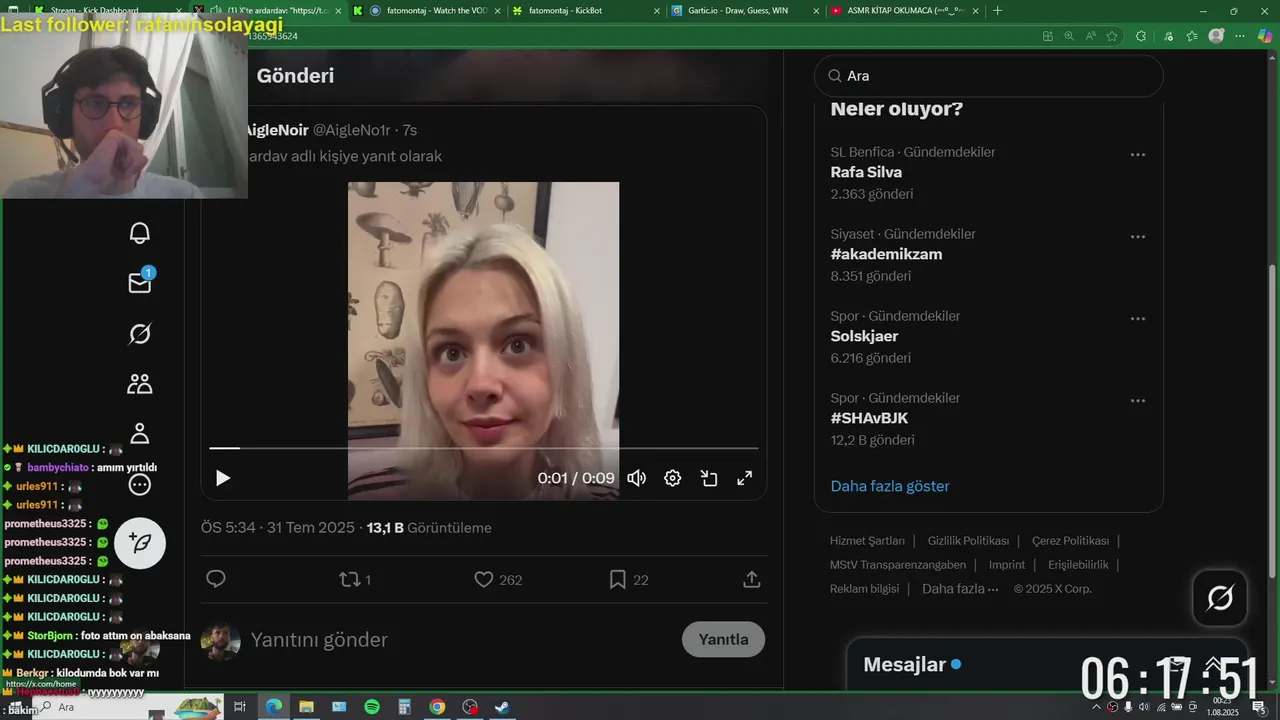The width and height of the screenshot is (1280, 720).
Task: Open Gizlilik Politikası footer link
Action: tap(968, 540)
